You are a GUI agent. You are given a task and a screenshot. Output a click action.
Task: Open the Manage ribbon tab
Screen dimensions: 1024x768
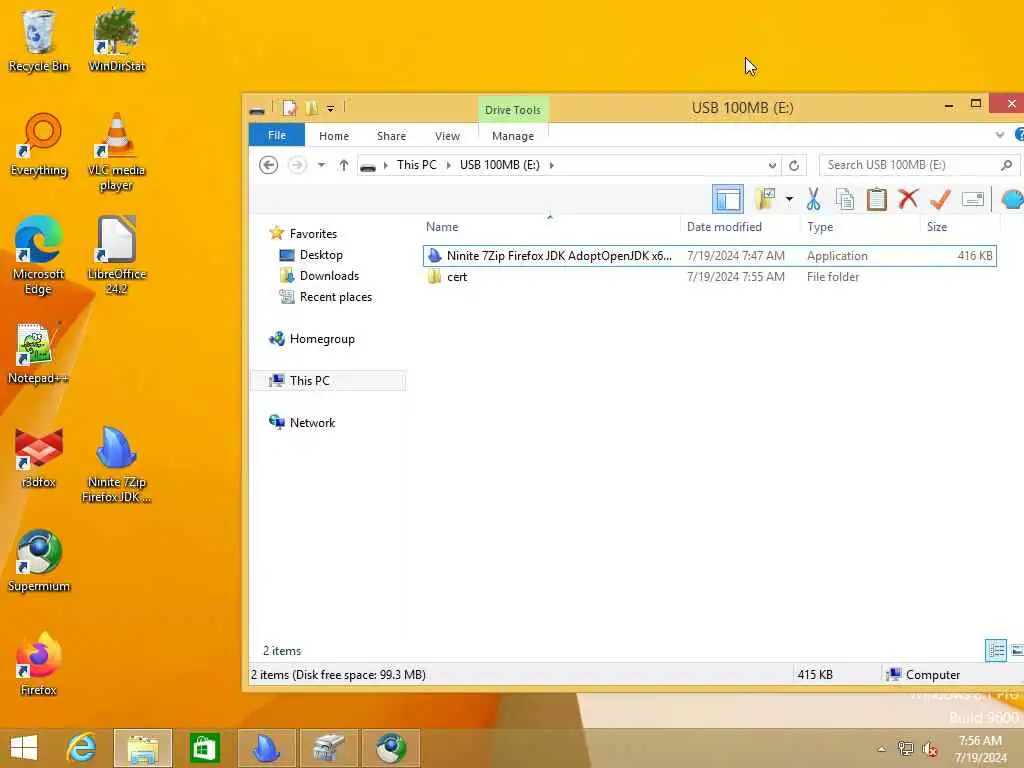(513, 136)
